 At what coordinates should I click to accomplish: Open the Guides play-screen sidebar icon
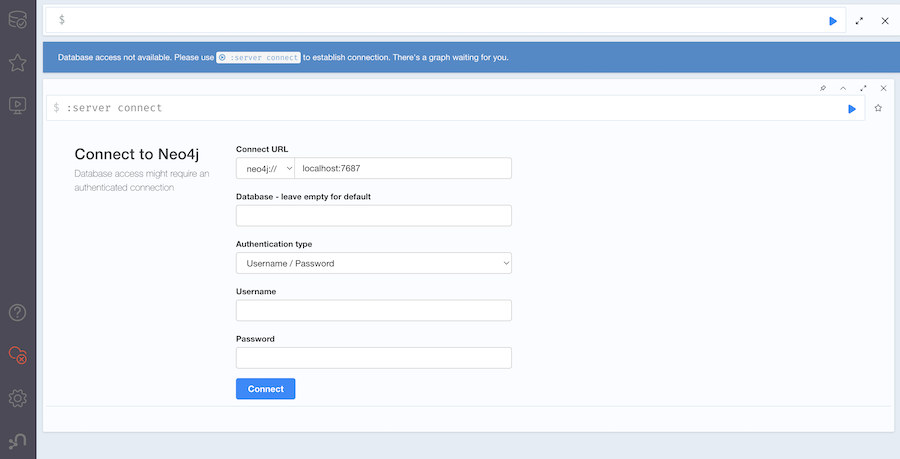click(17, 105)
